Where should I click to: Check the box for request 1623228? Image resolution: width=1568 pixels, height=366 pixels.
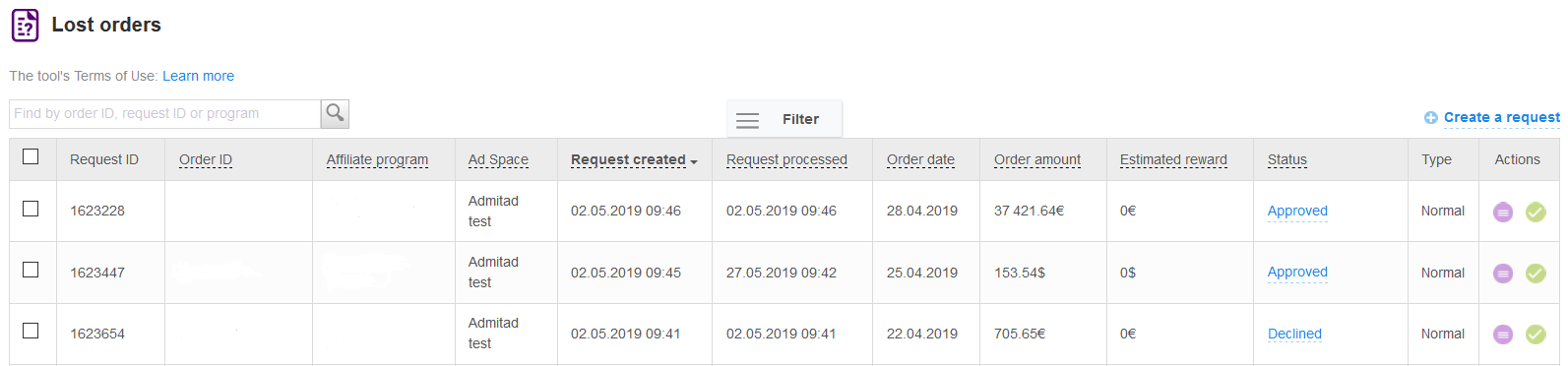pos(31,209)
